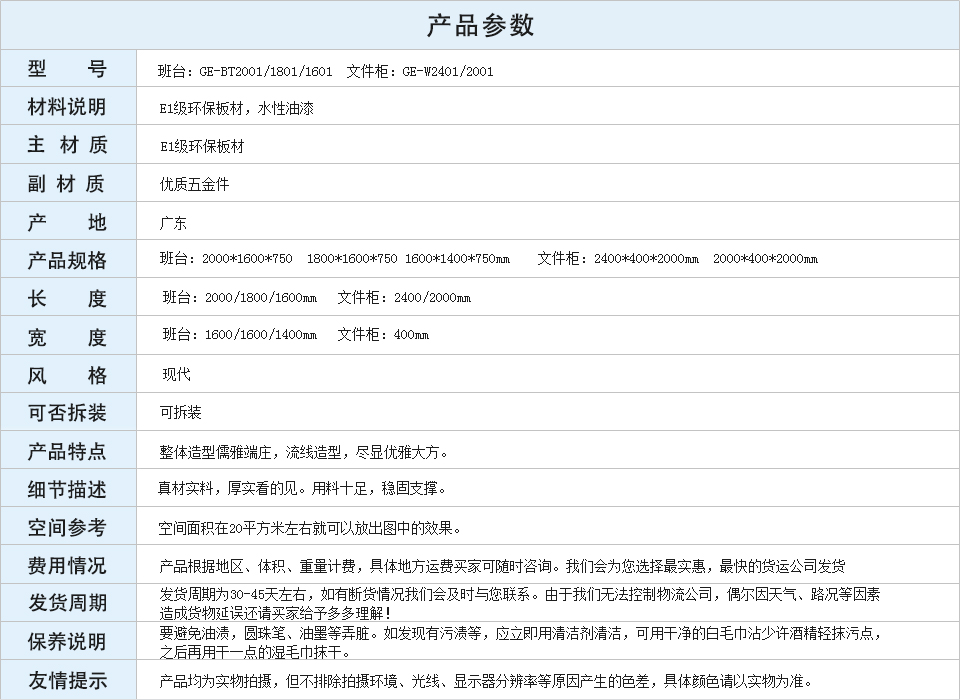Click the 细节描述 description text
This screenshot has height=700, width=960.
click(x=302, y=489)
